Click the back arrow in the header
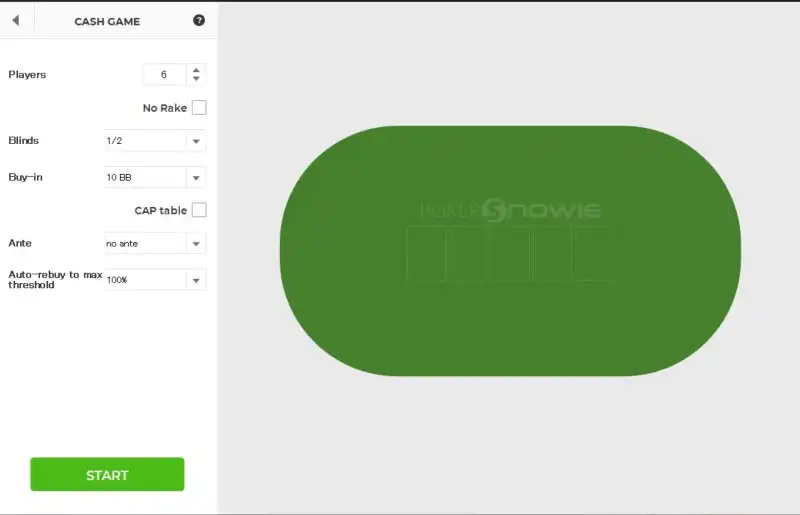 [15, 20]
